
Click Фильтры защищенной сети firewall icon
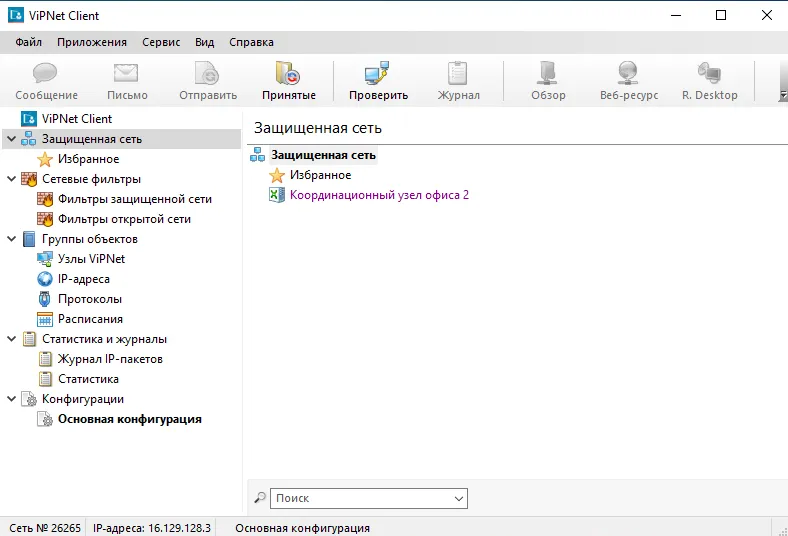45,199
